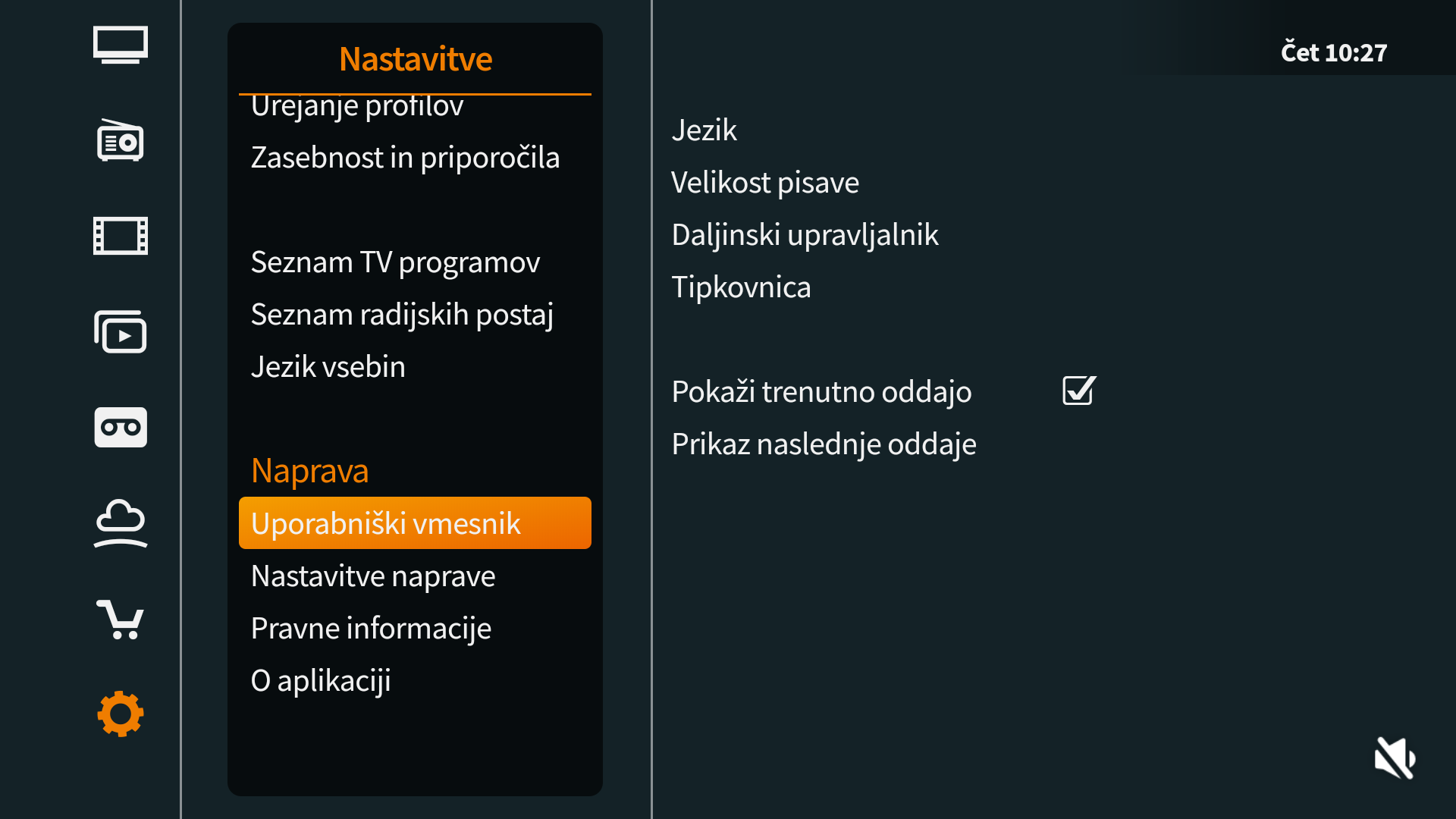The height and width of the screenshot is (819, 1456).
Task: Click Prikaz naslednje oddaje option
Action: [824, 444]
